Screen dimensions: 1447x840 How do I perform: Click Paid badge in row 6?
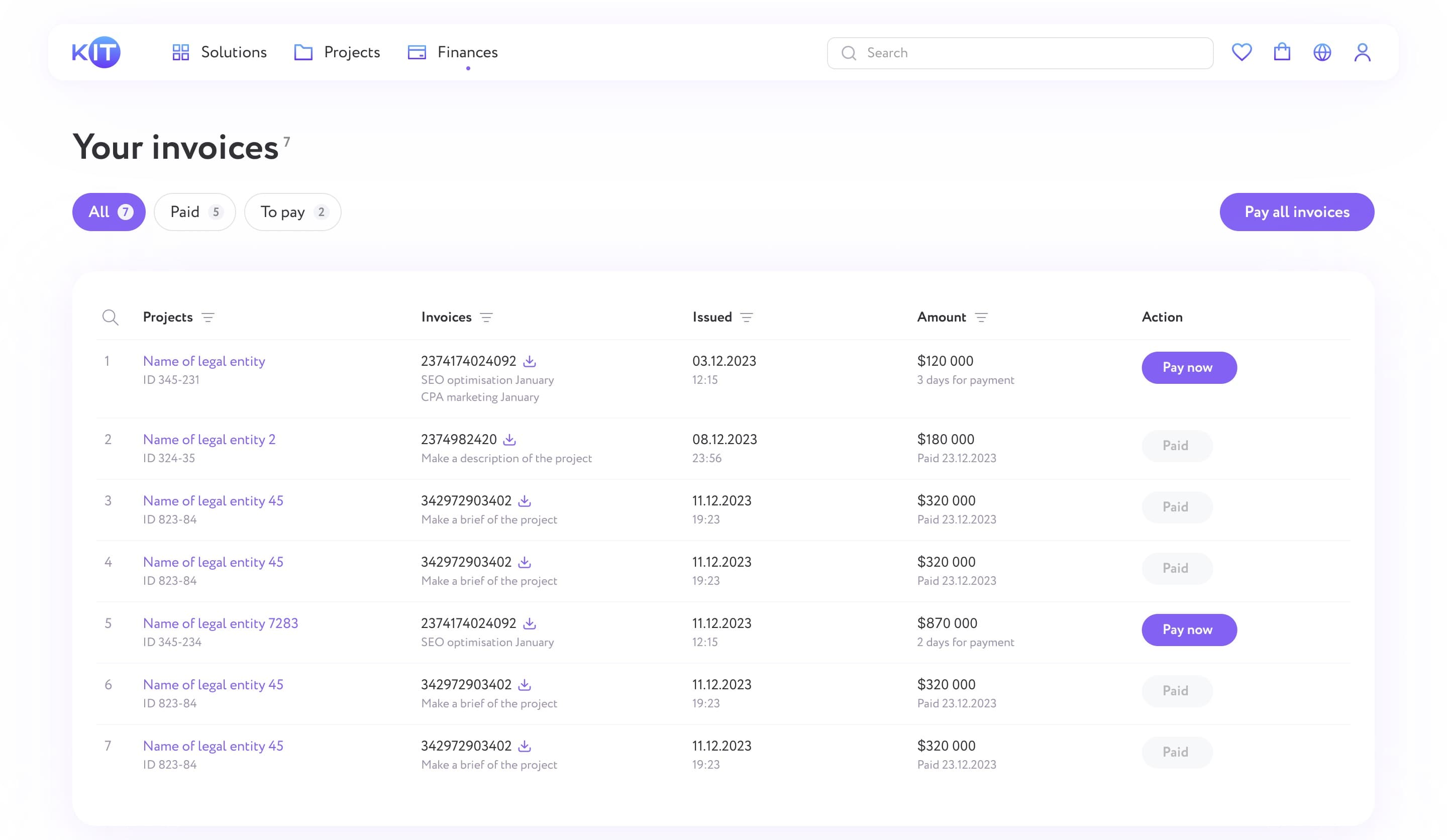coord(1177,691)
